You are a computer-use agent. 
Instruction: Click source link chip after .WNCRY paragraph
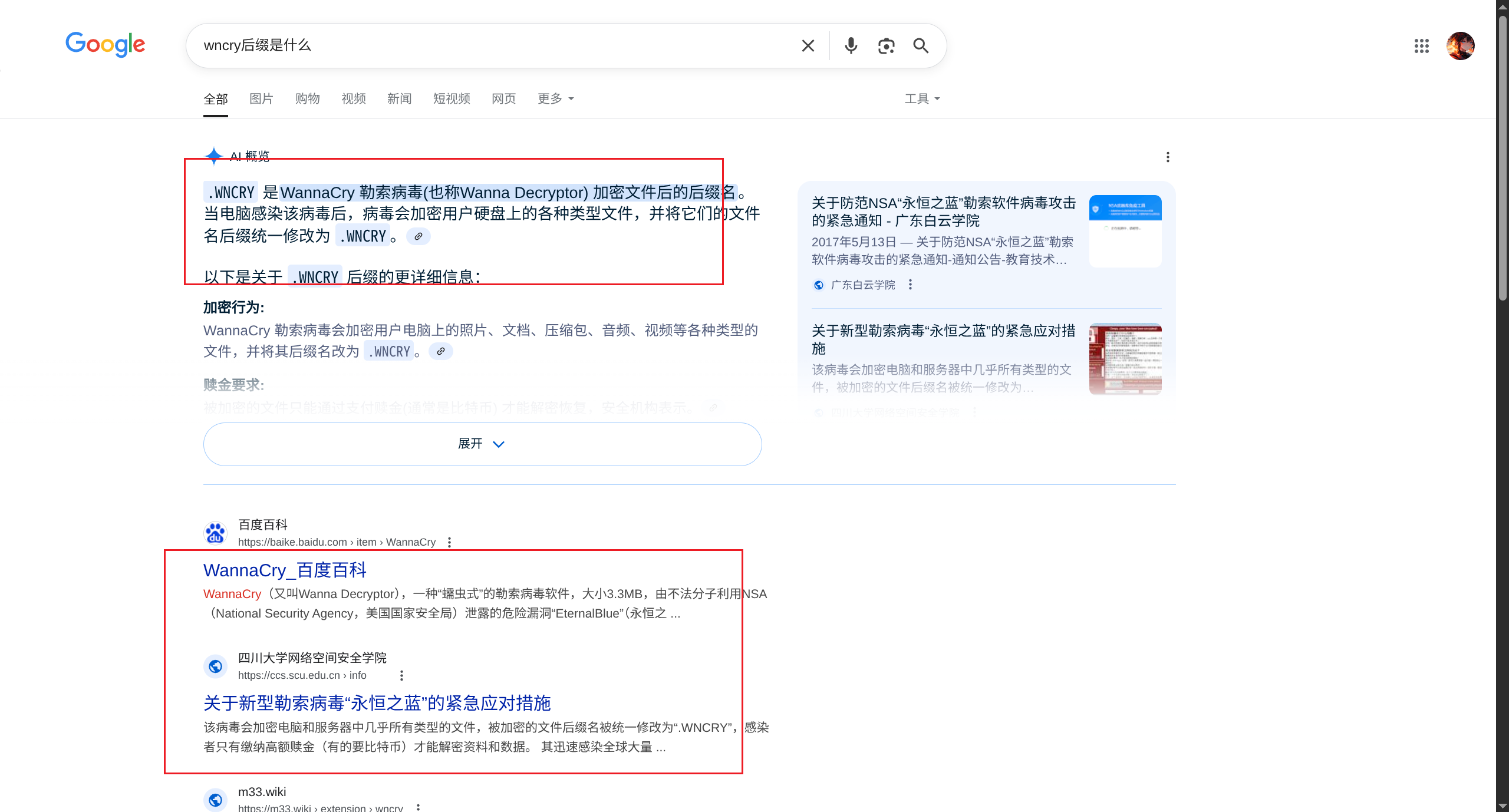coord(418,236)
